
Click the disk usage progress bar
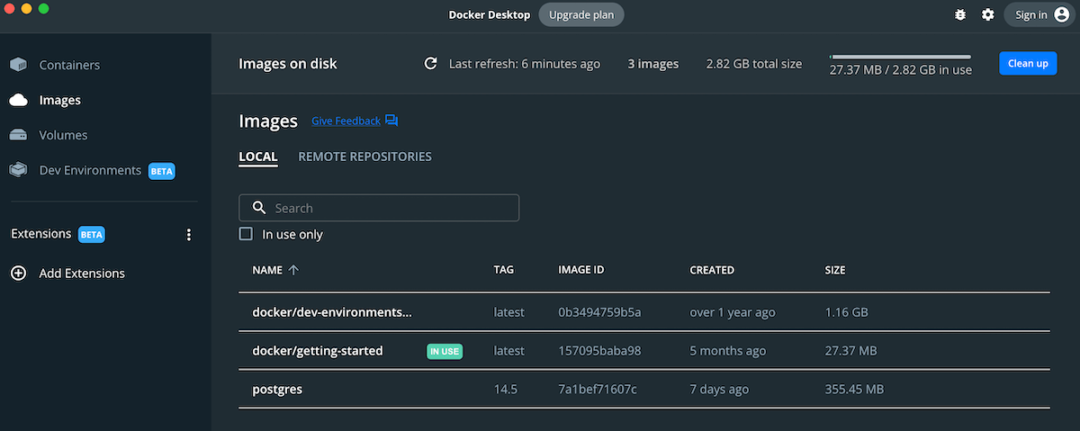(x=900, y=57)
